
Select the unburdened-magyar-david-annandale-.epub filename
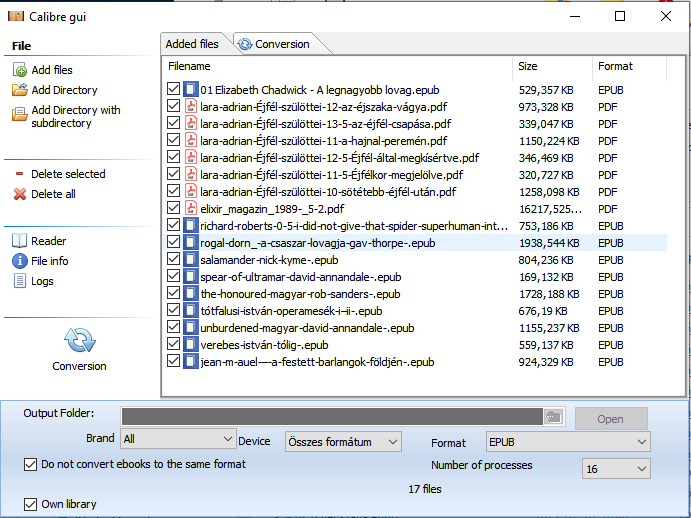point(307,328)
